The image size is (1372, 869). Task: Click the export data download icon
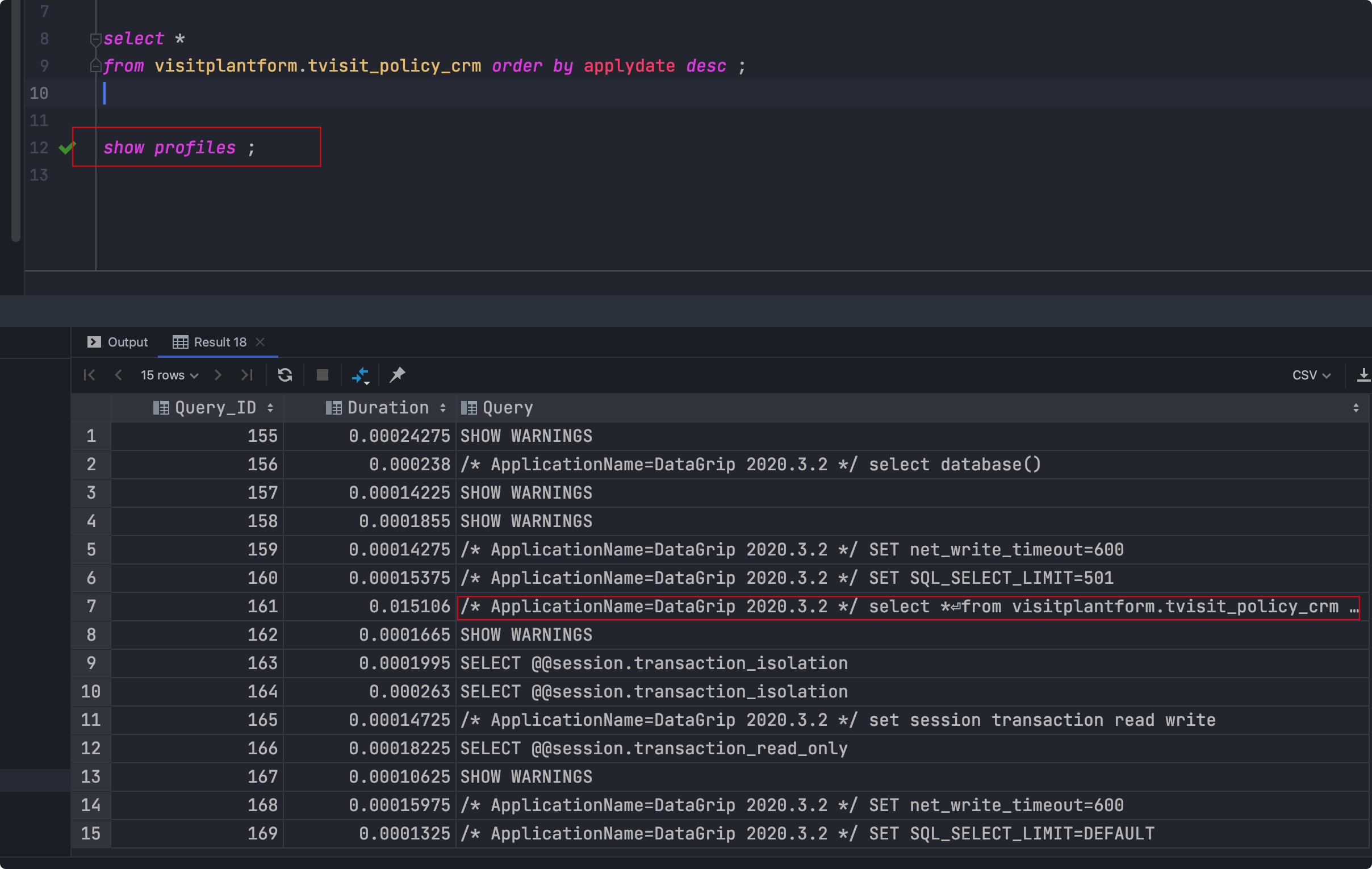coord(1363,375)
